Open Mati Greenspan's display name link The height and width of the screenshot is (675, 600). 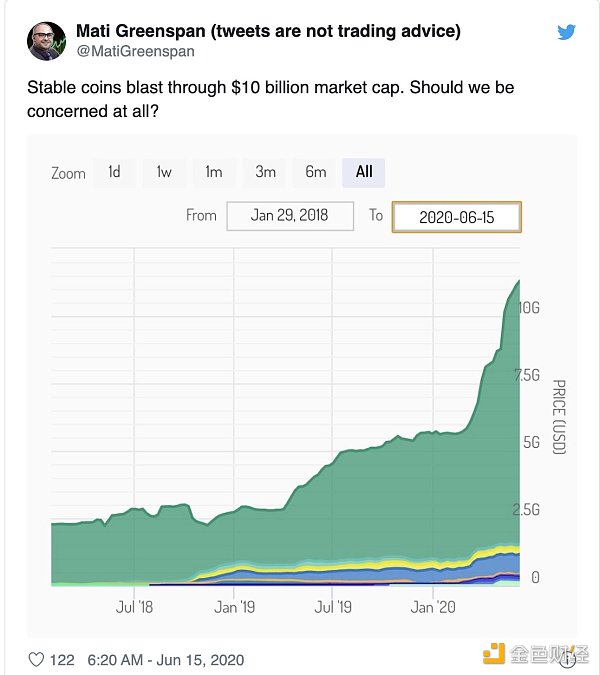268,31
